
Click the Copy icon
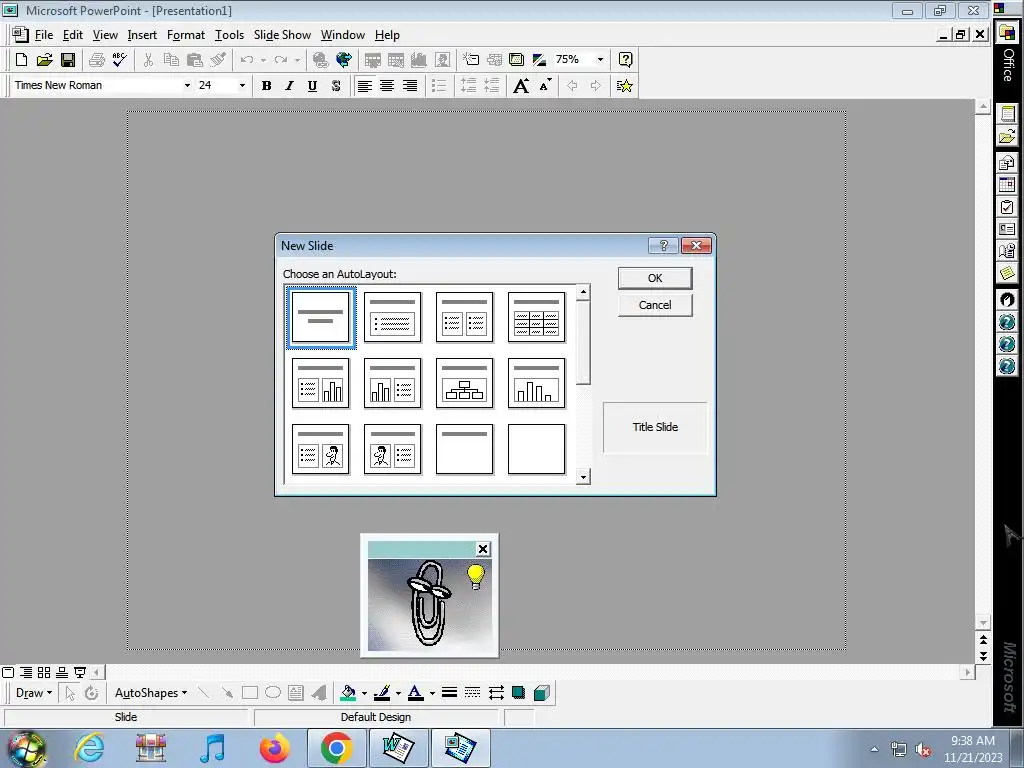pyautogui.click(x=171, y=60)
